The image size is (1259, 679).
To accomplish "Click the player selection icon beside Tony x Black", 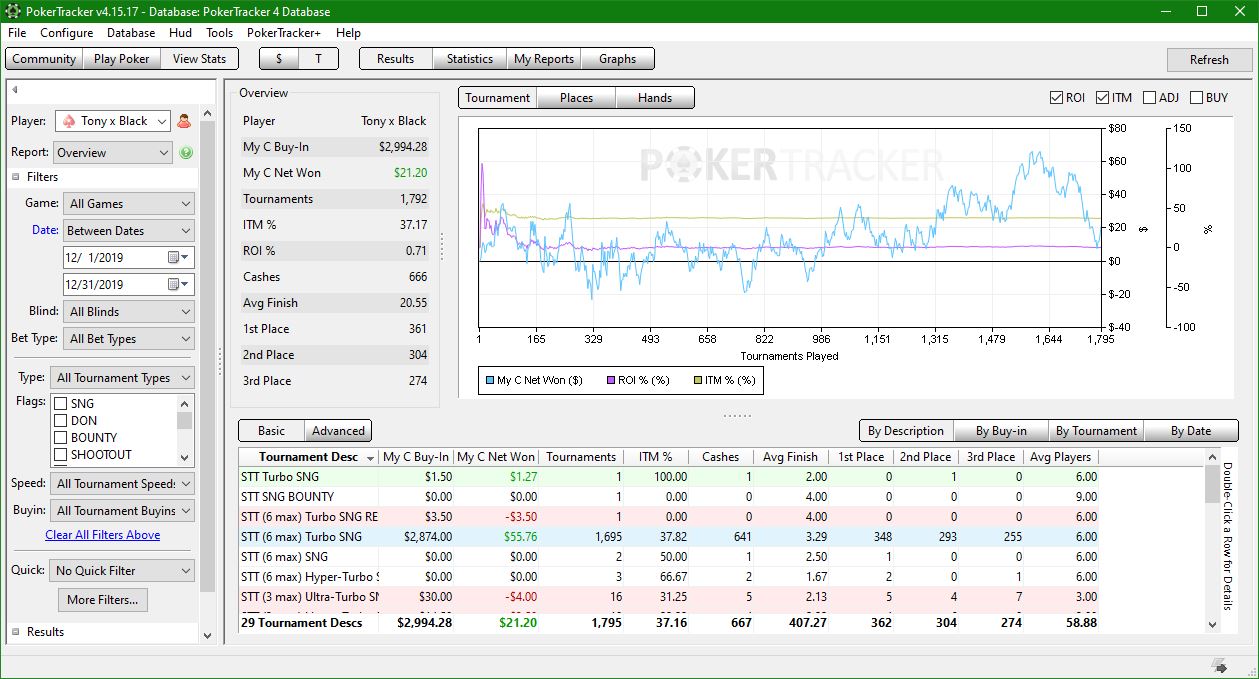I will point(184,121).
